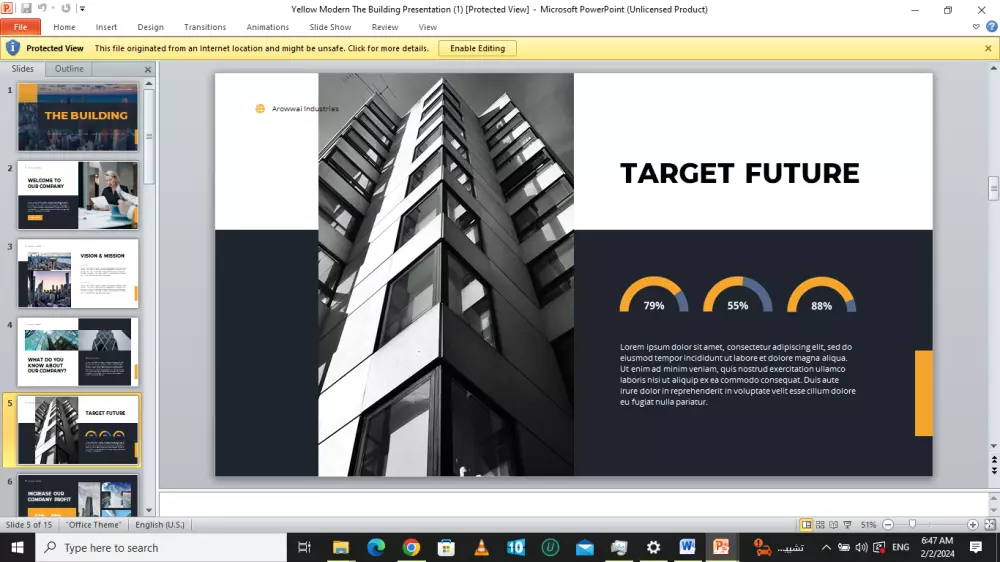Select slide 1 thumbnail The Building
Image resolution: width=1000 pixels, height=562 pixels.
click(78, 117)
